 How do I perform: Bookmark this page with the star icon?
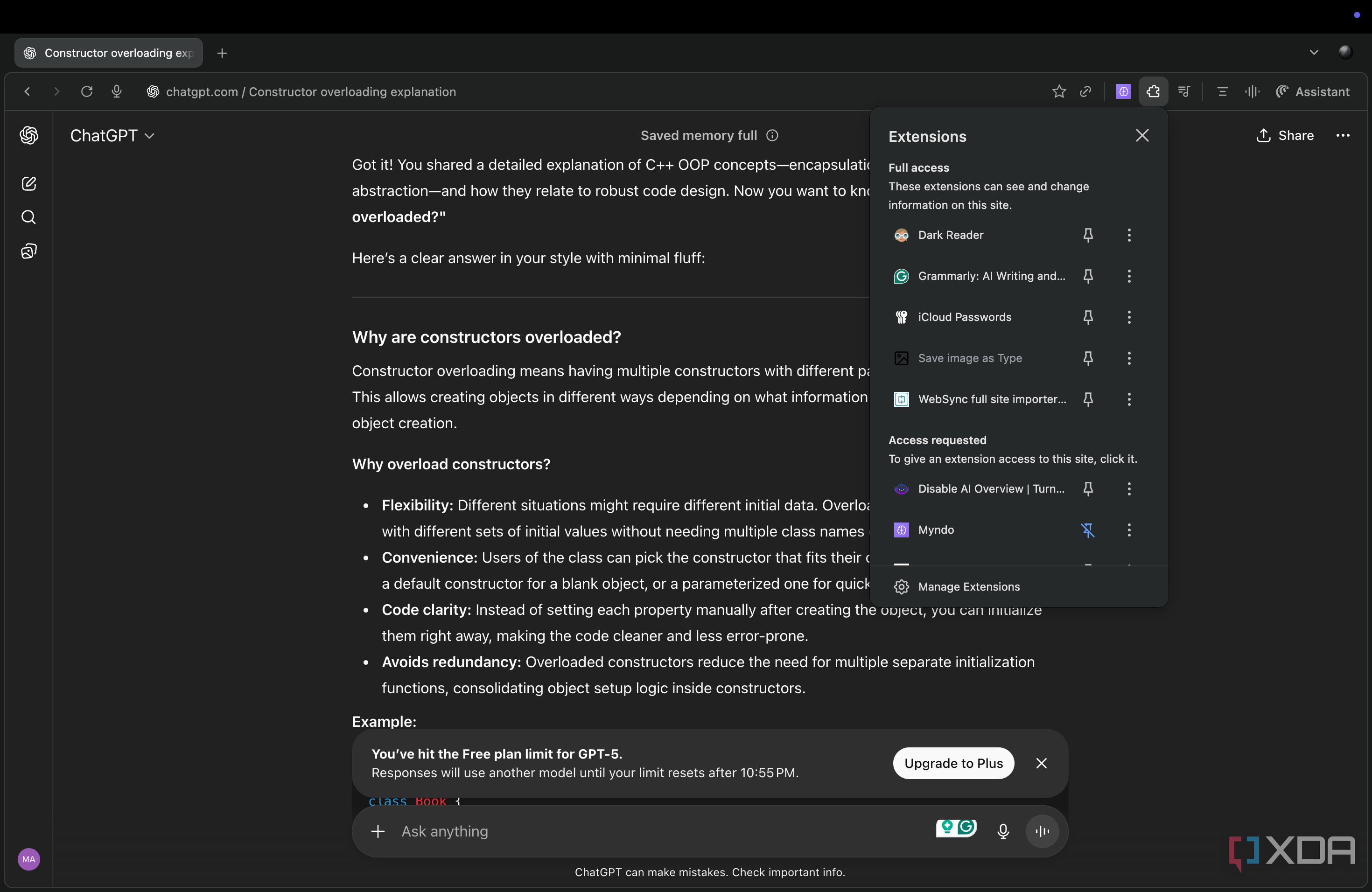point(1058,91)
